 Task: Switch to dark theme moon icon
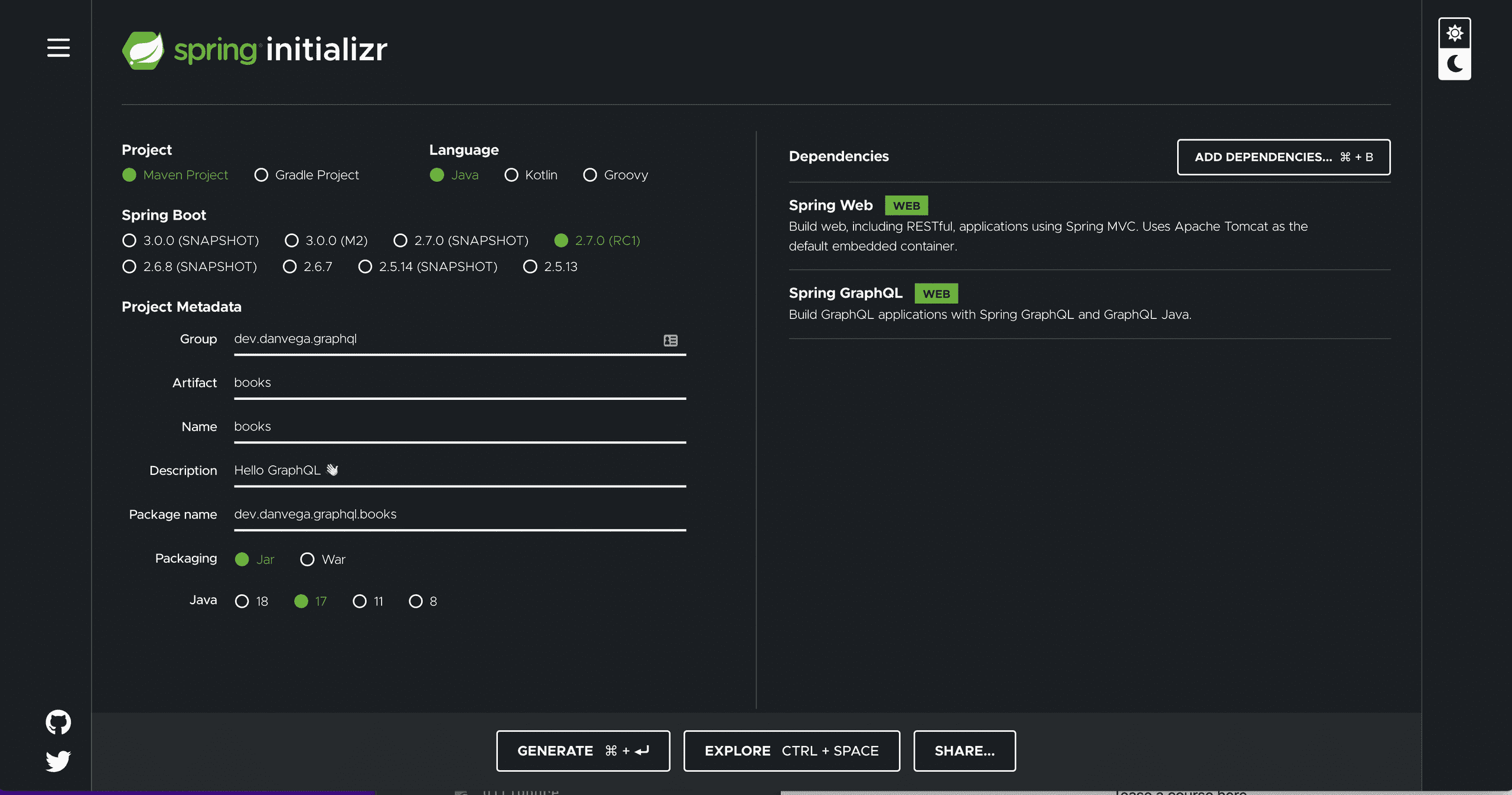coord(1454,64)
